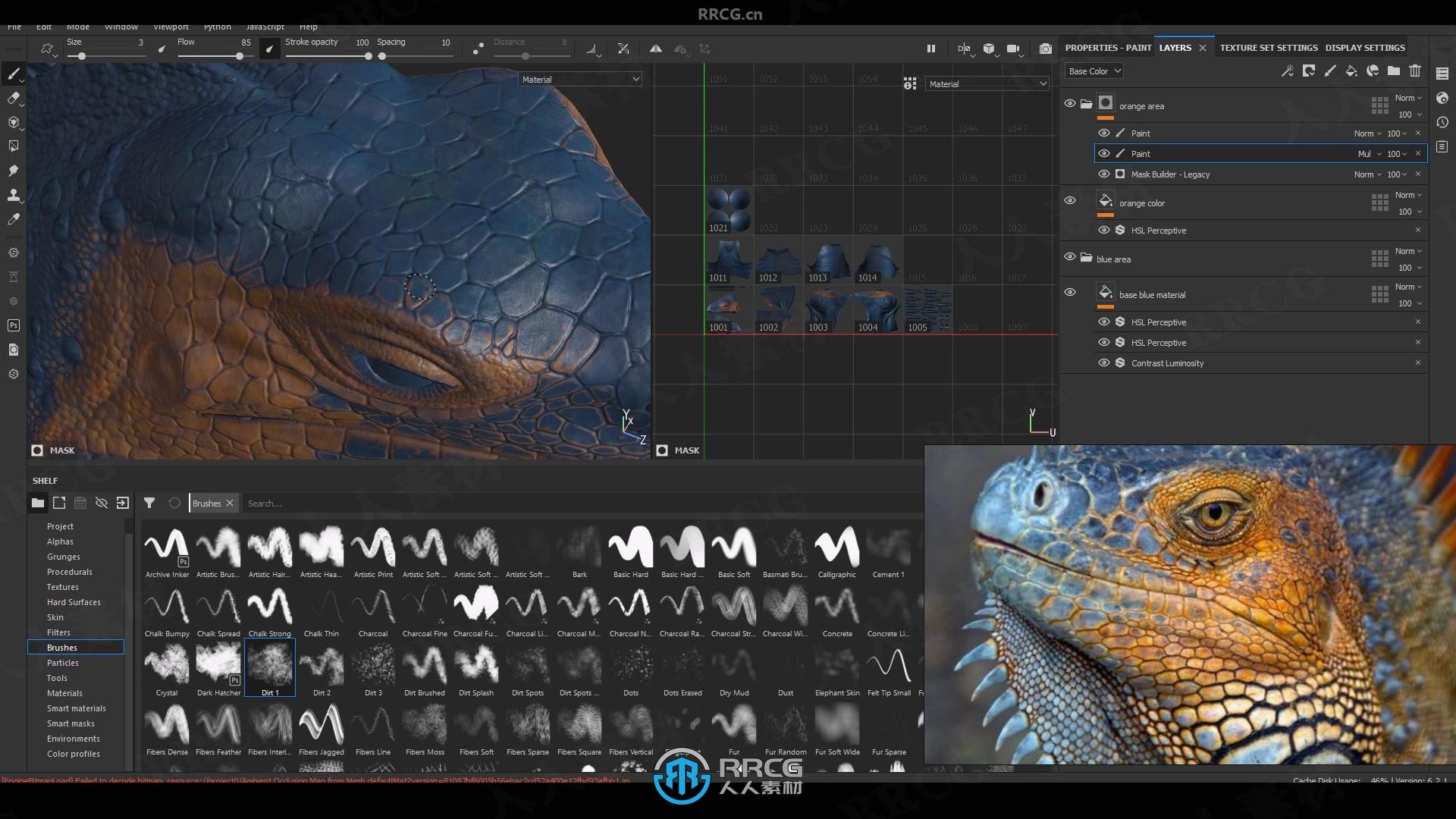Image resolution: width=1456 pixels, height=819 pixels.
Task: Open blend mode dropdown for base blue material
Action: 1408,287
